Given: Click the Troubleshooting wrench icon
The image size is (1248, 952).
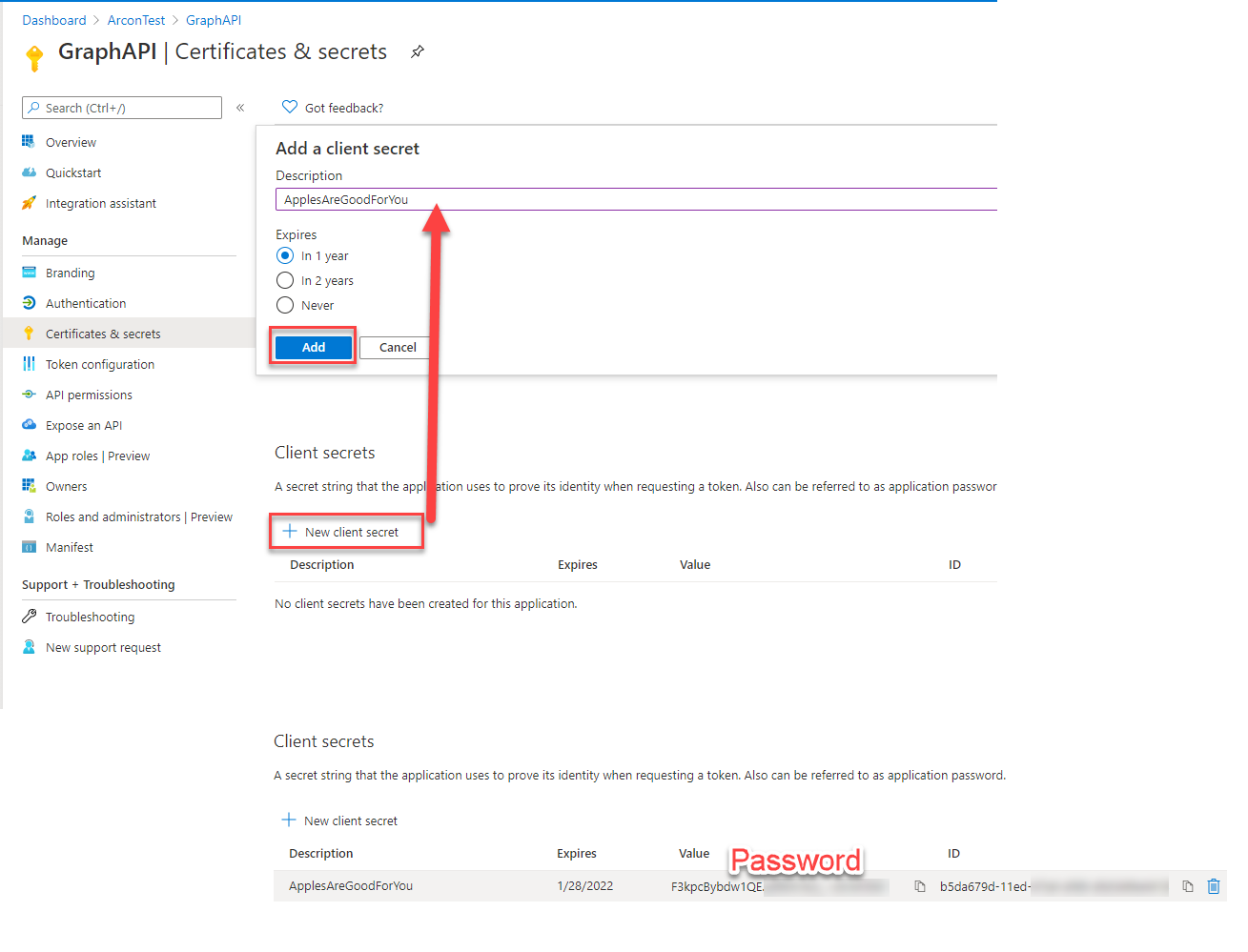Looking at the screenshot, I should coord(29,617).
